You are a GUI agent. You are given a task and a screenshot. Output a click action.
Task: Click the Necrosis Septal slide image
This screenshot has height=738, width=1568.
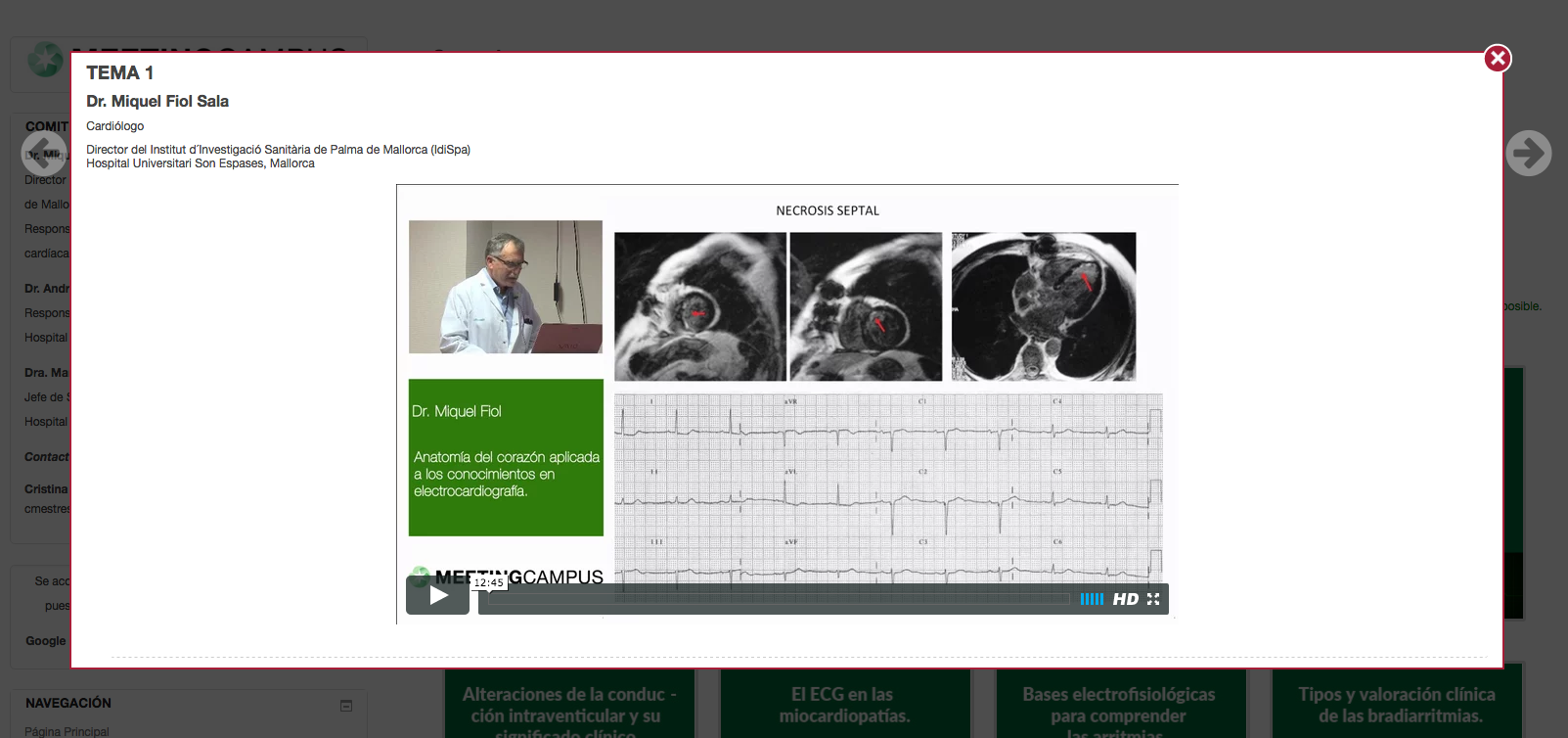point(889,401)
